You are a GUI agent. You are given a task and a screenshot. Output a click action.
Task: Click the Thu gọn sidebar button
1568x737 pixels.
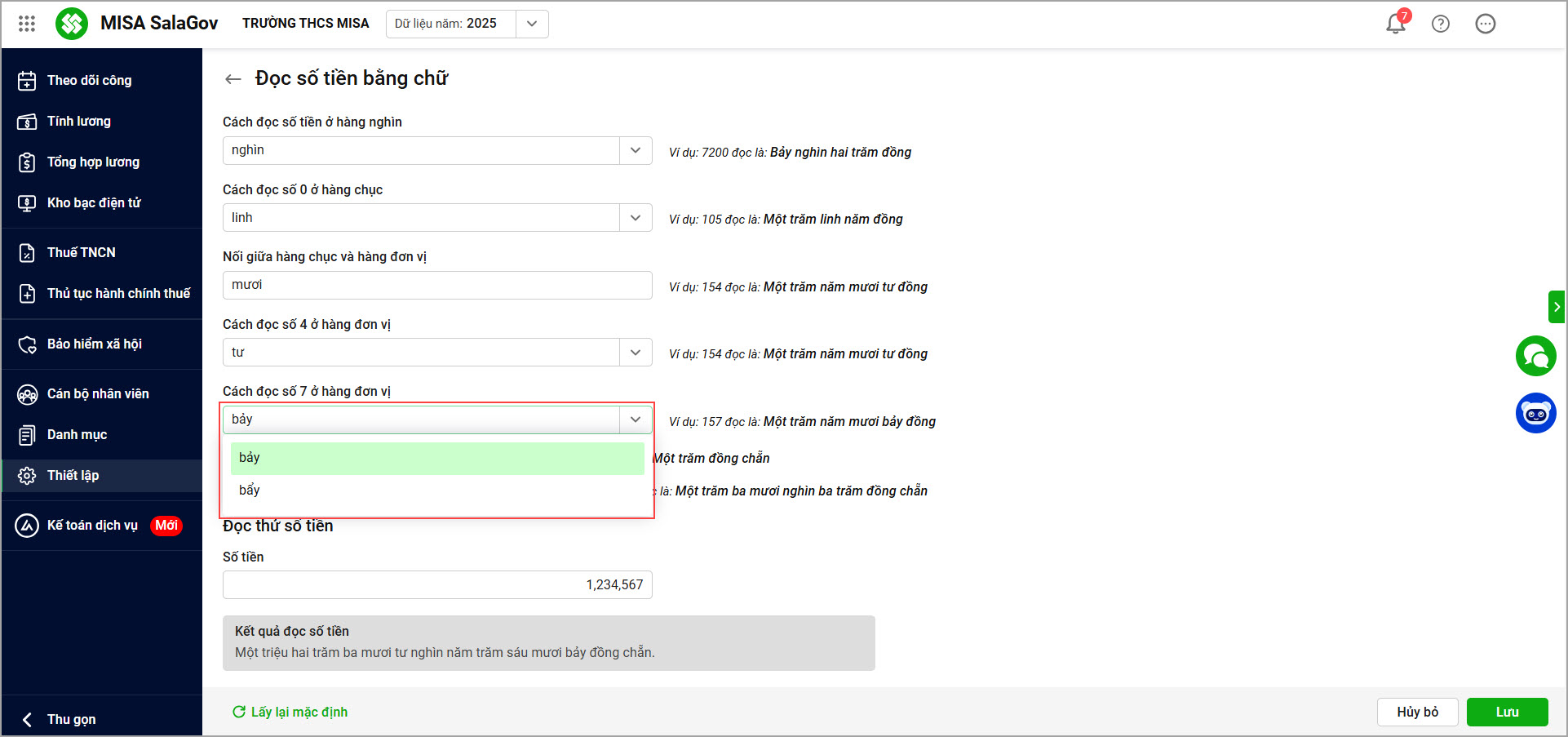tap(101, 719)
